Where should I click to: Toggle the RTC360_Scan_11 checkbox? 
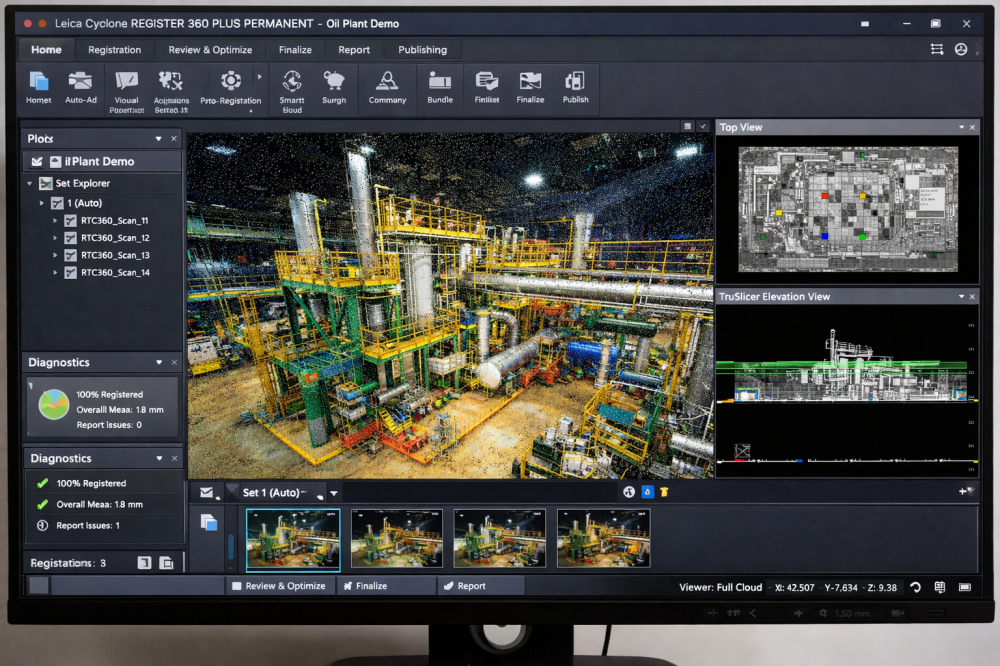click(x=70, y=221)
